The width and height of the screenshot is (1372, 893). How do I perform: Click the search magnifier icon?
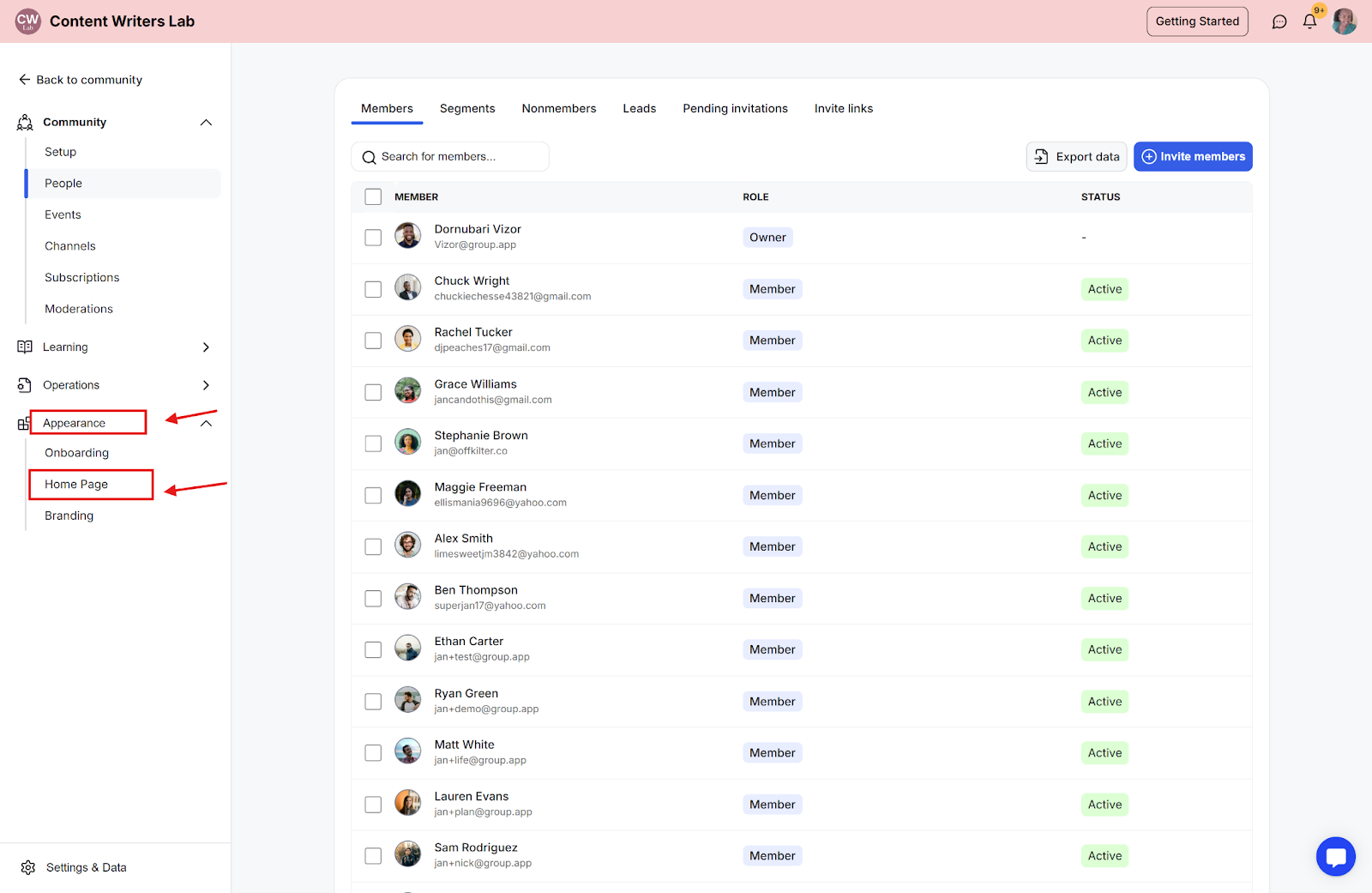click(x=370, y=157)
